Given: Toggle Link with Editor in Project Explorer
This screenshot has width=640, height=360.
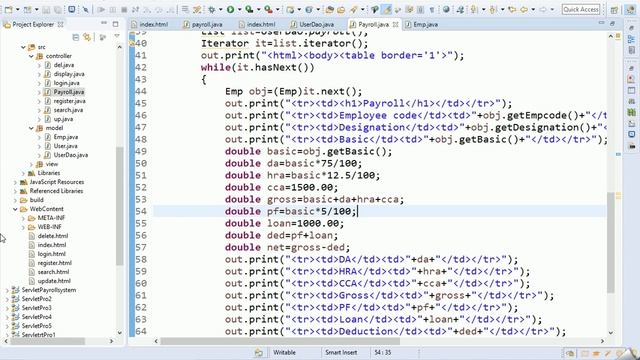Looking at the screenshot, I should (x=87, y=37).
